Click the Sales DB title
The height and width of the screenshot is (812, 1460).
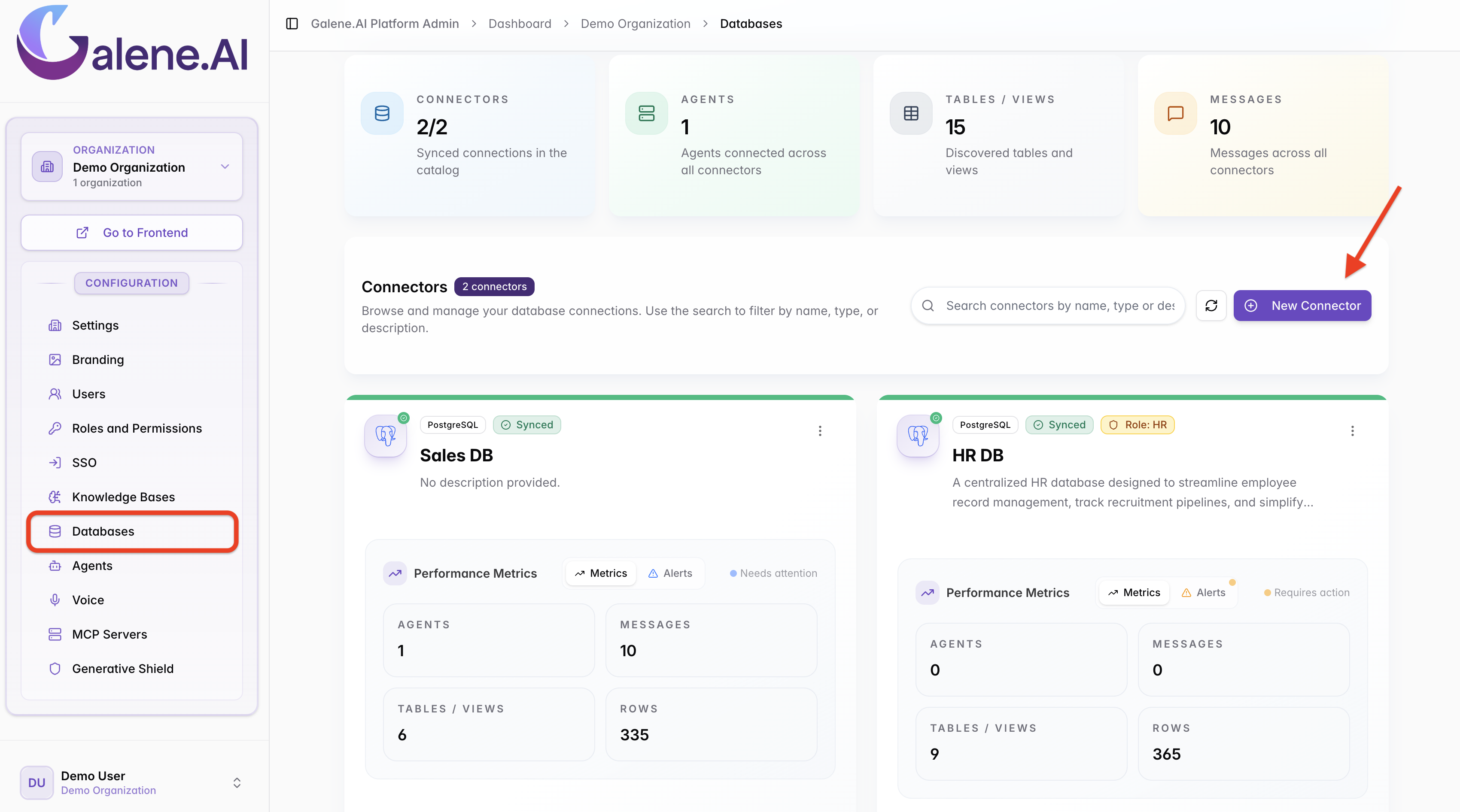(456, 456)
